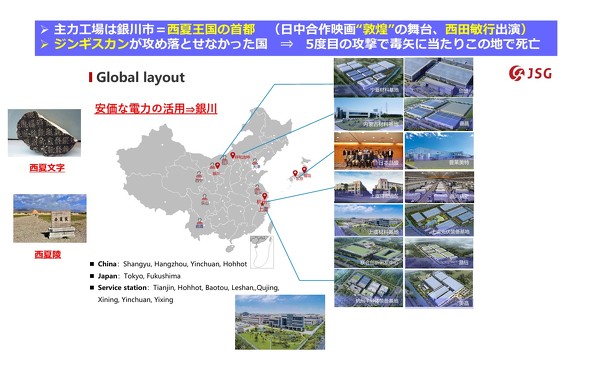Open the 内蒙古材料基地 factory thumbnail
Viewport: 590px width, 366px height.
368,114
